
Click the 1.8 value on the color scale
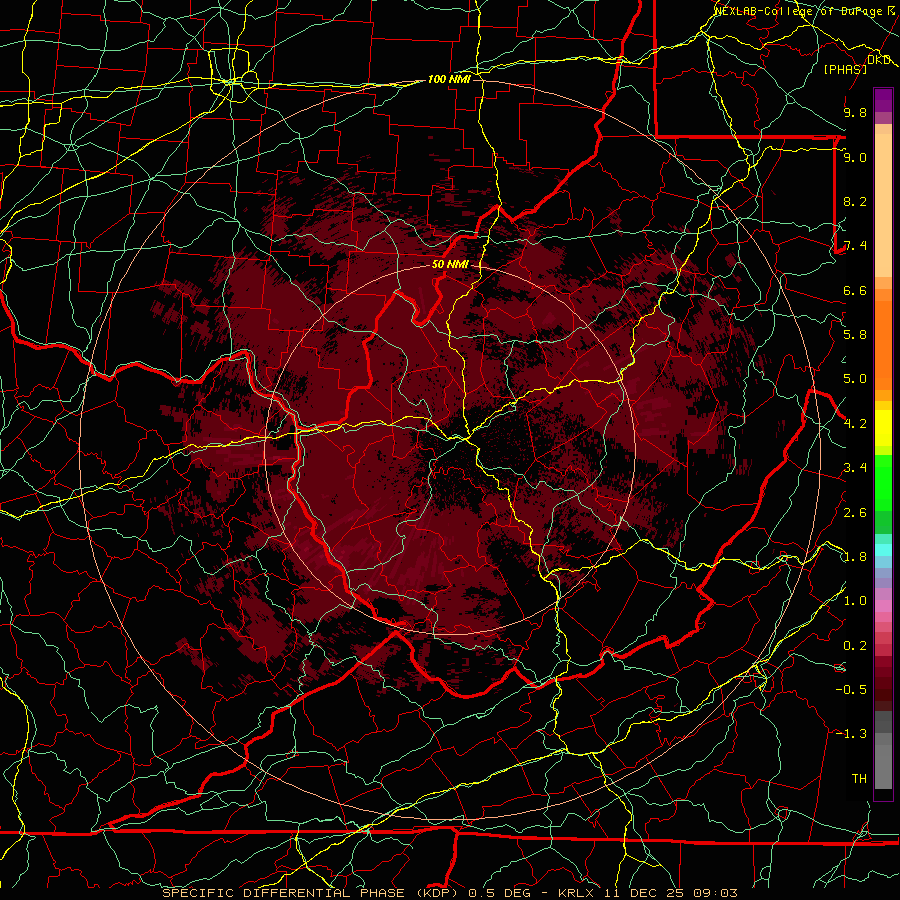tap(855, 557)
